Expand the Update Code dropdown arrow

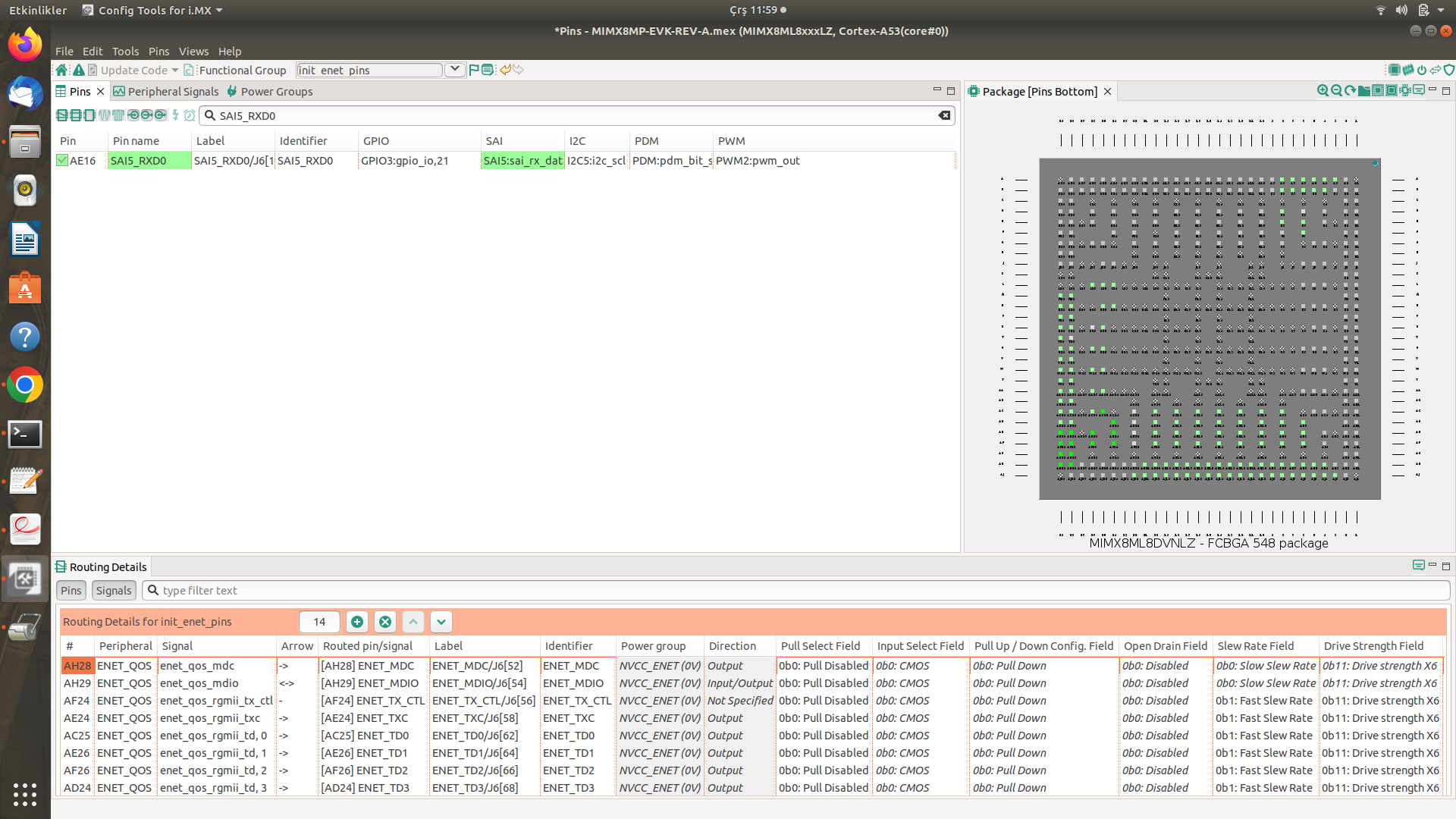click(174, 70)
